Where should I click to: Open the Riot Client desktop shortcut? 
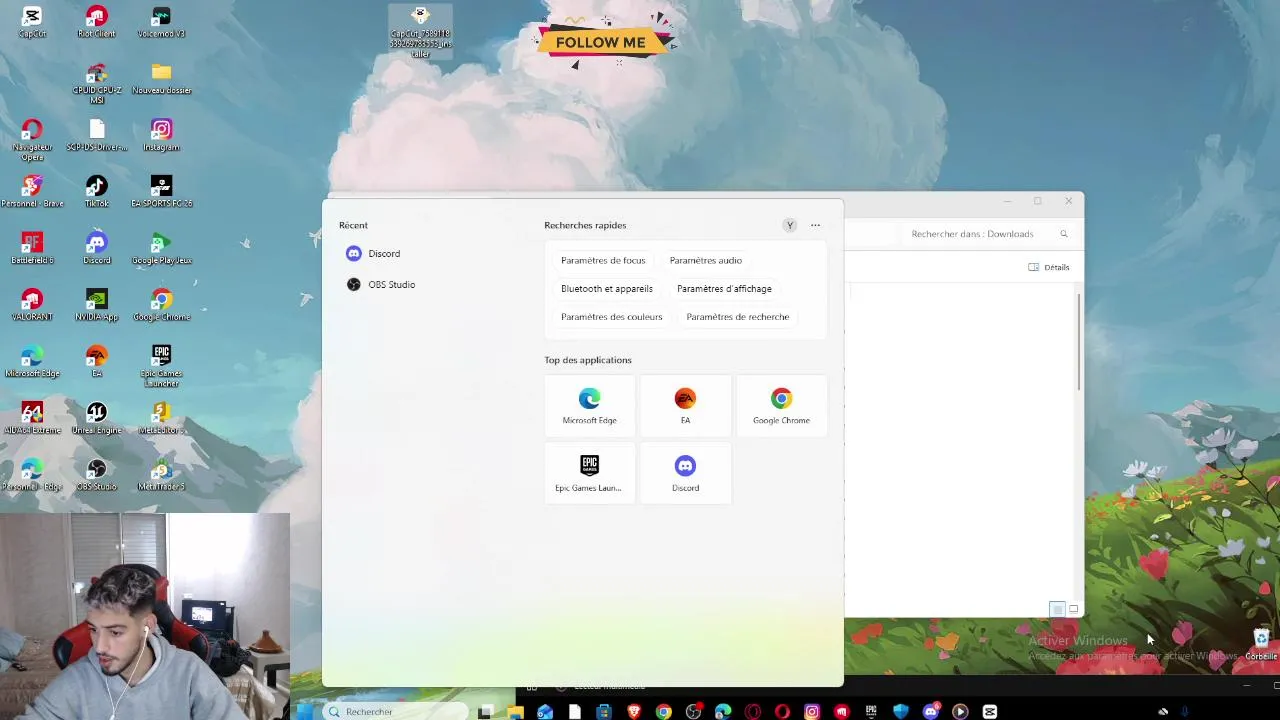(96, 22)
